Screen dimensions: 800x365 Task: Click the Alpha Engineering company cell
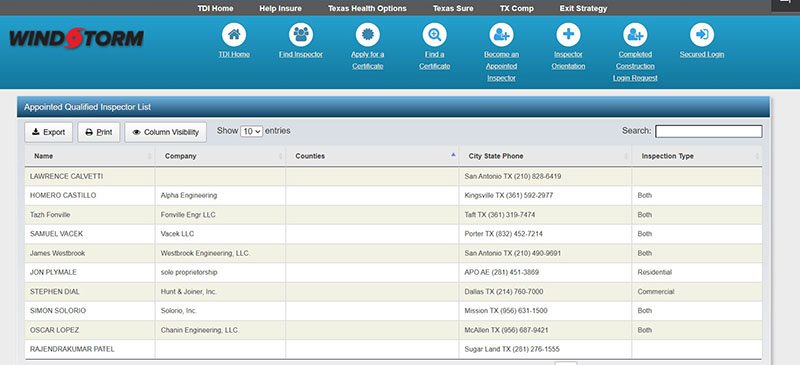[x=220, y=196]
